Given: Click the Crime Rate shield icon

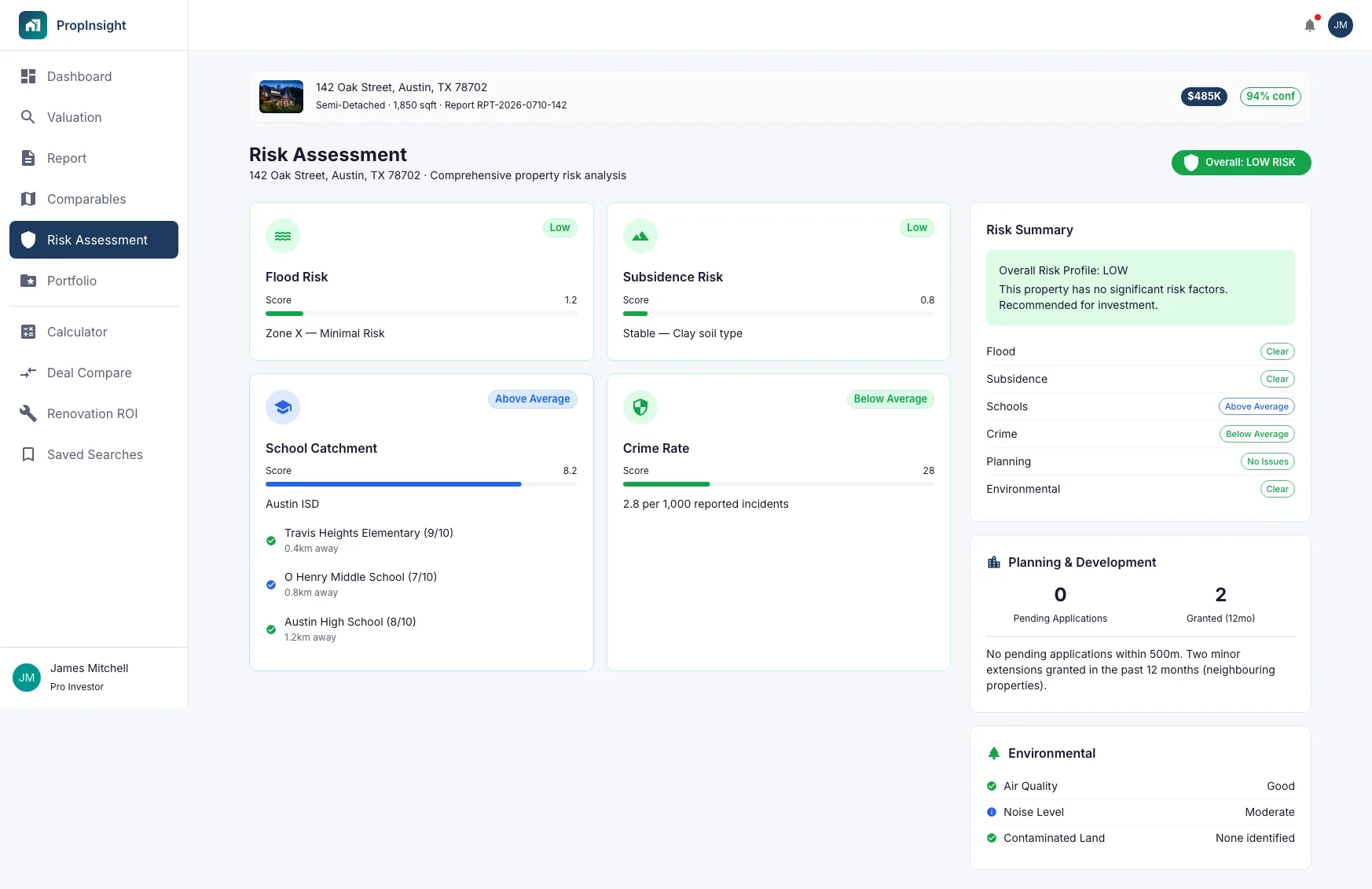Looking at the screenshot, I should [640, 407].
